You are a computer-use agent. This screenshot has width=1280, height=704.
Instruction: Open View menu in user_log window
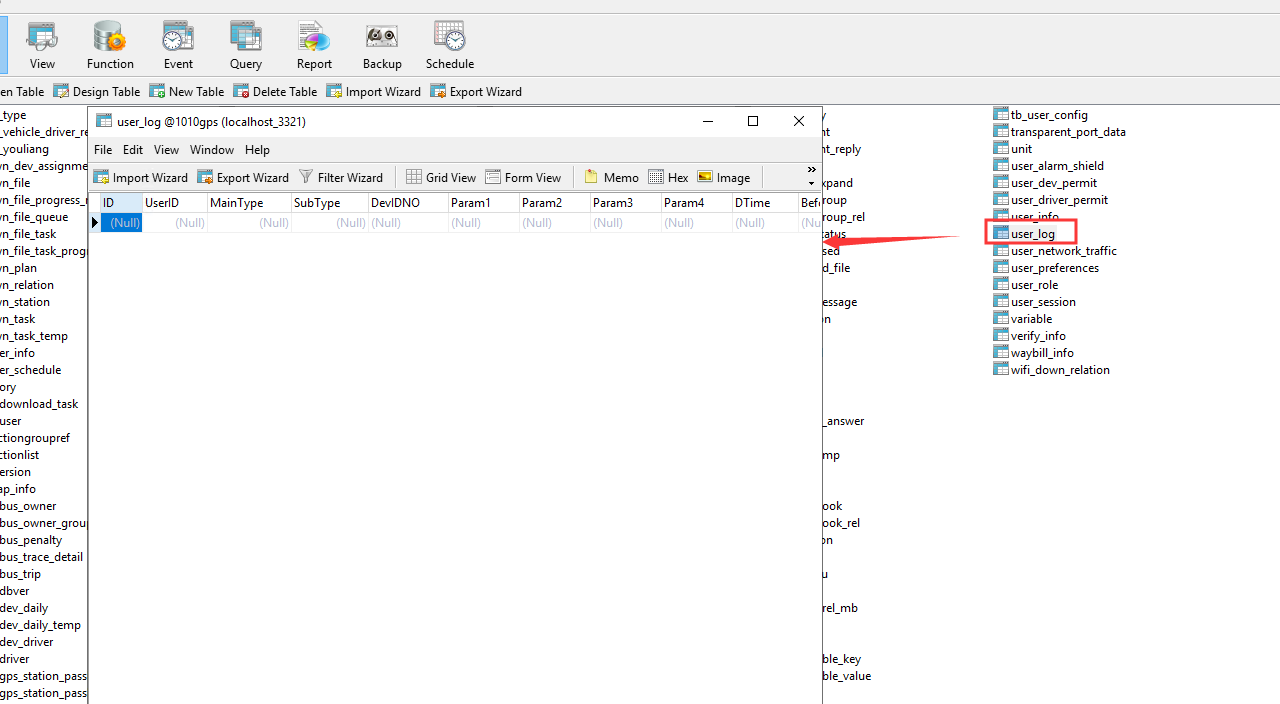[166, 150]
